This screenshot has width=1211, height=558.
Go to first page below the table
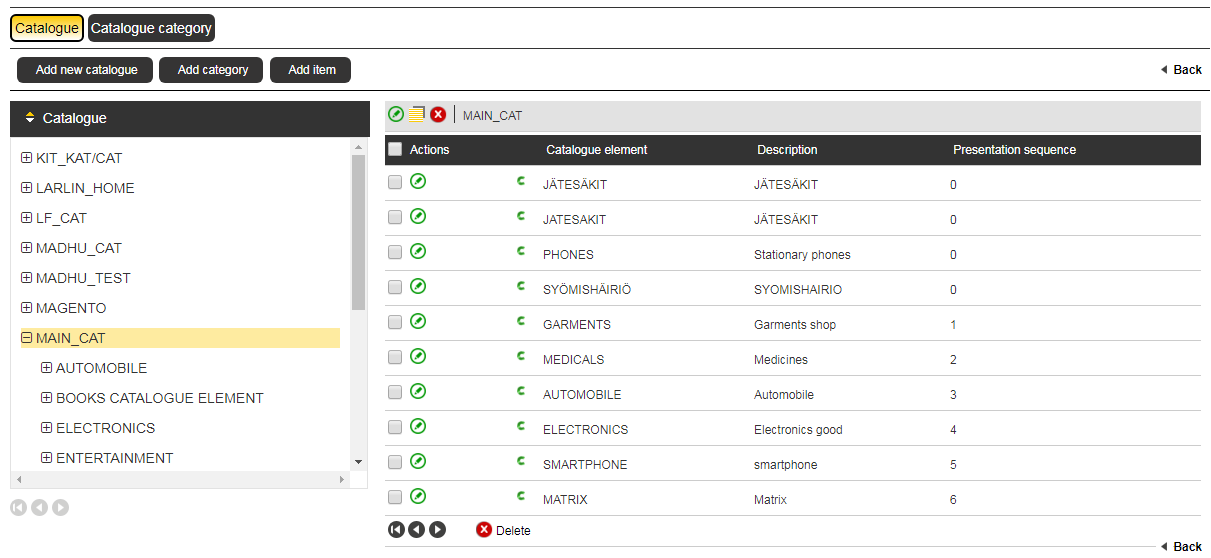[396, 530]
